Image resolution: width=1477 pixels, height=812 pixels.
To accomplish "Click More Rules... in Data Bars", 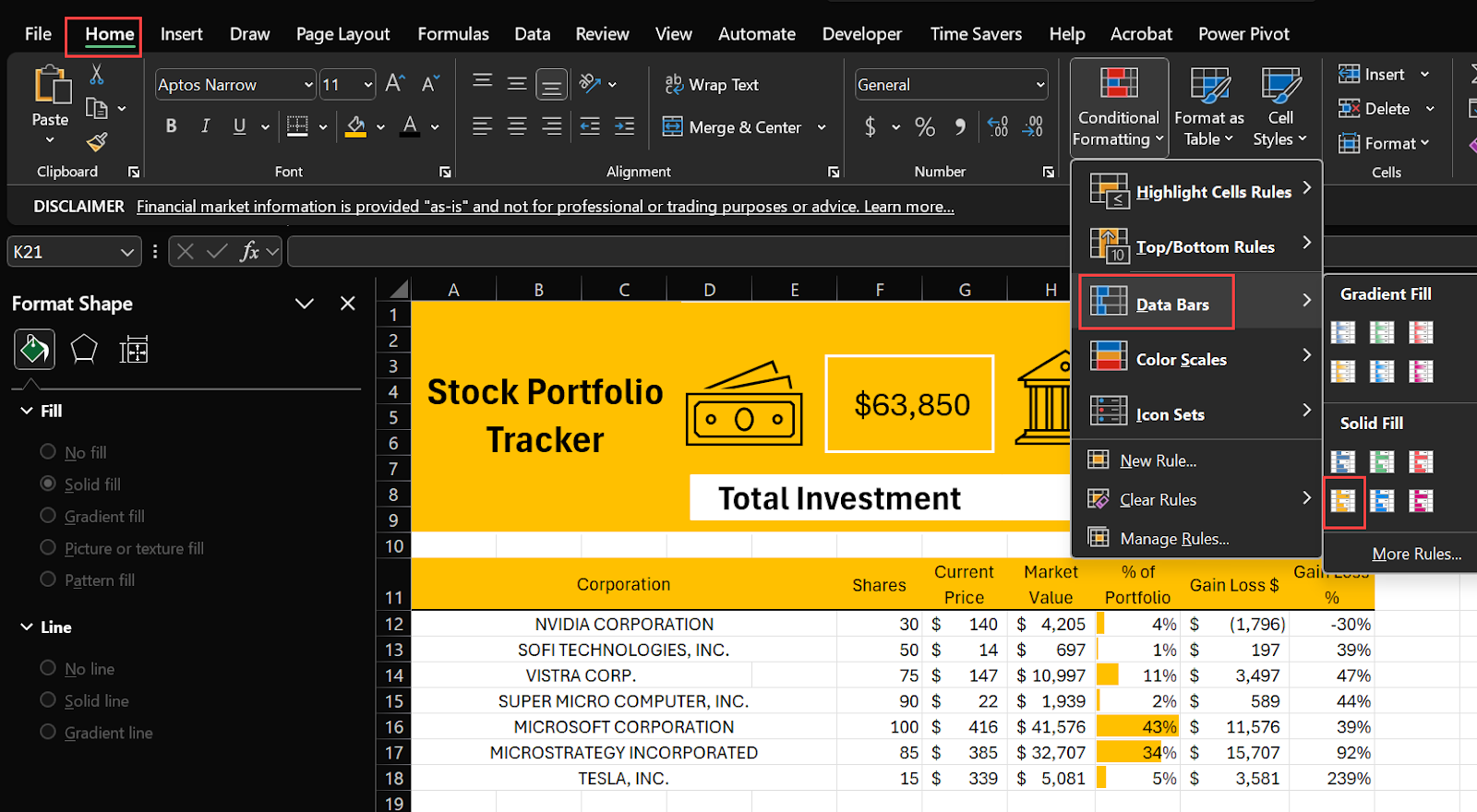I will point(1417,554).
